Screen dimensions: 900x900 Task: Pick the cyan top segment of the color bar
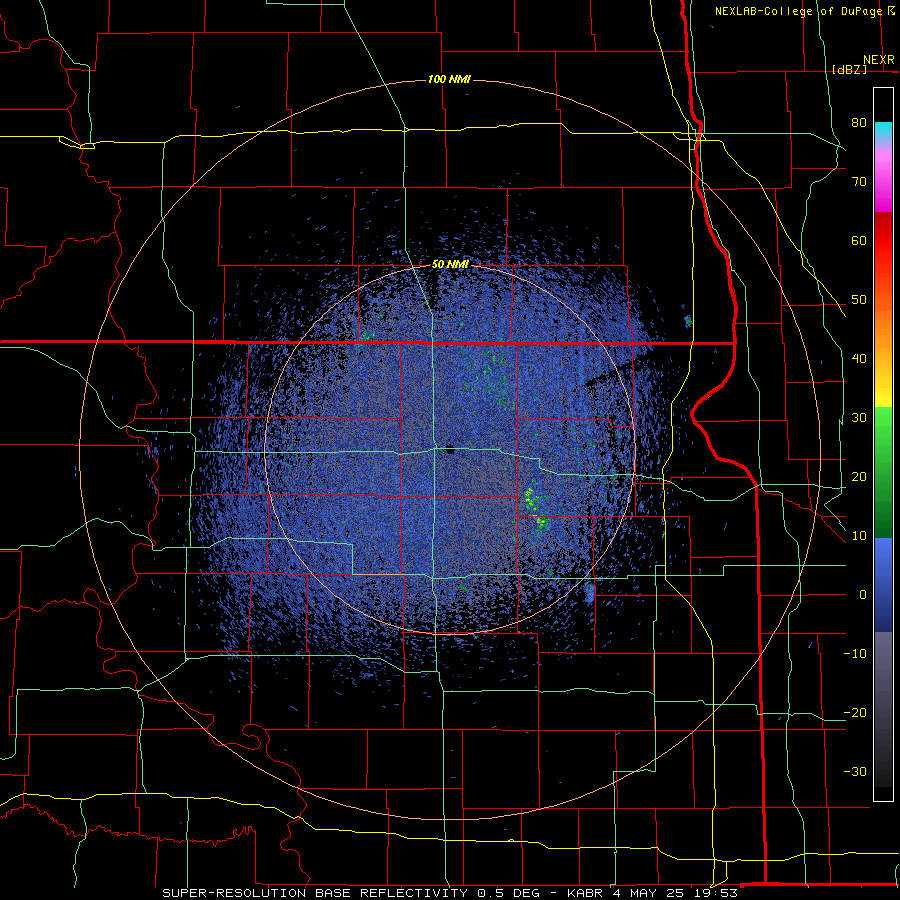pyautogui.click(x=883, y=131)
